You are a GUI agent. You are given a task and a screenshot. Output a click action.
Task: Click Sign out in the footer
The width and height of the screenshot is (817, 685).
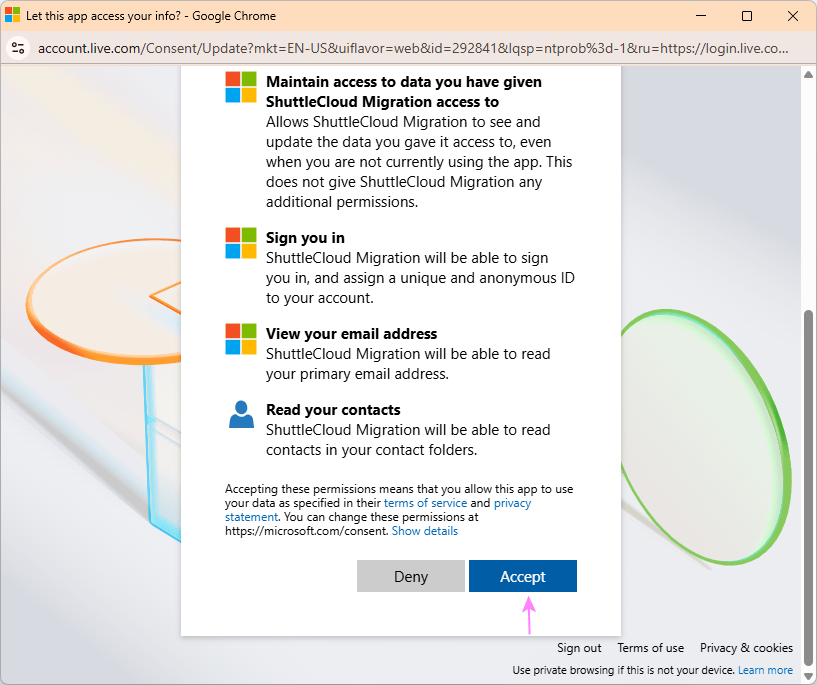tap(579, 648)
